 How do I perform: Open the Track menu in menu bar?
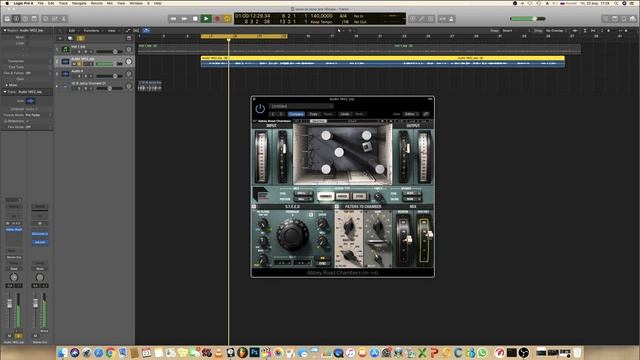click(63, 3)
